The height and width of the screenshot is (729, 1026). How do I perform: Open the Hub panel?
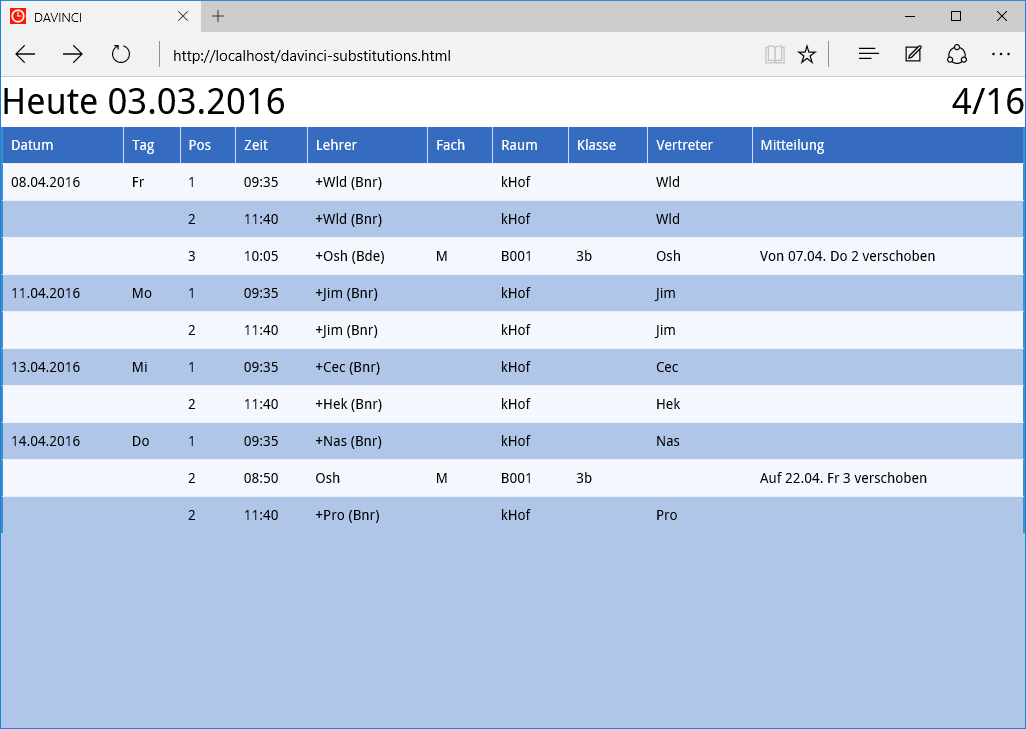pyautogui.click(x=868, y=54)
